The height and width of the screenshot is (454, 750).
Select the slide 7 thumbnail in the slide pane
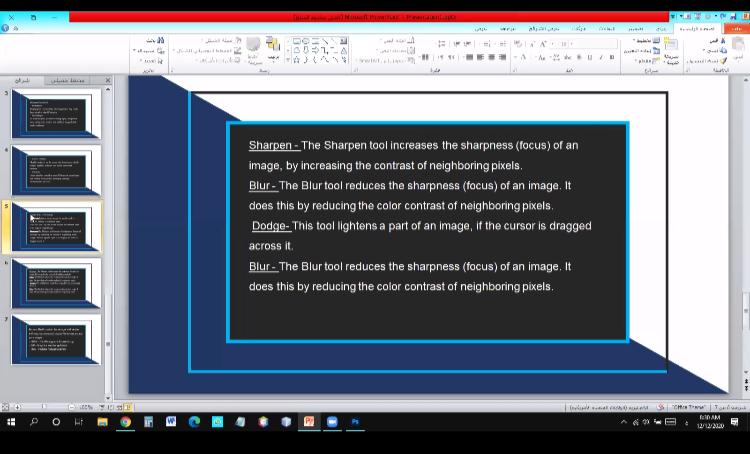[57, 341]
